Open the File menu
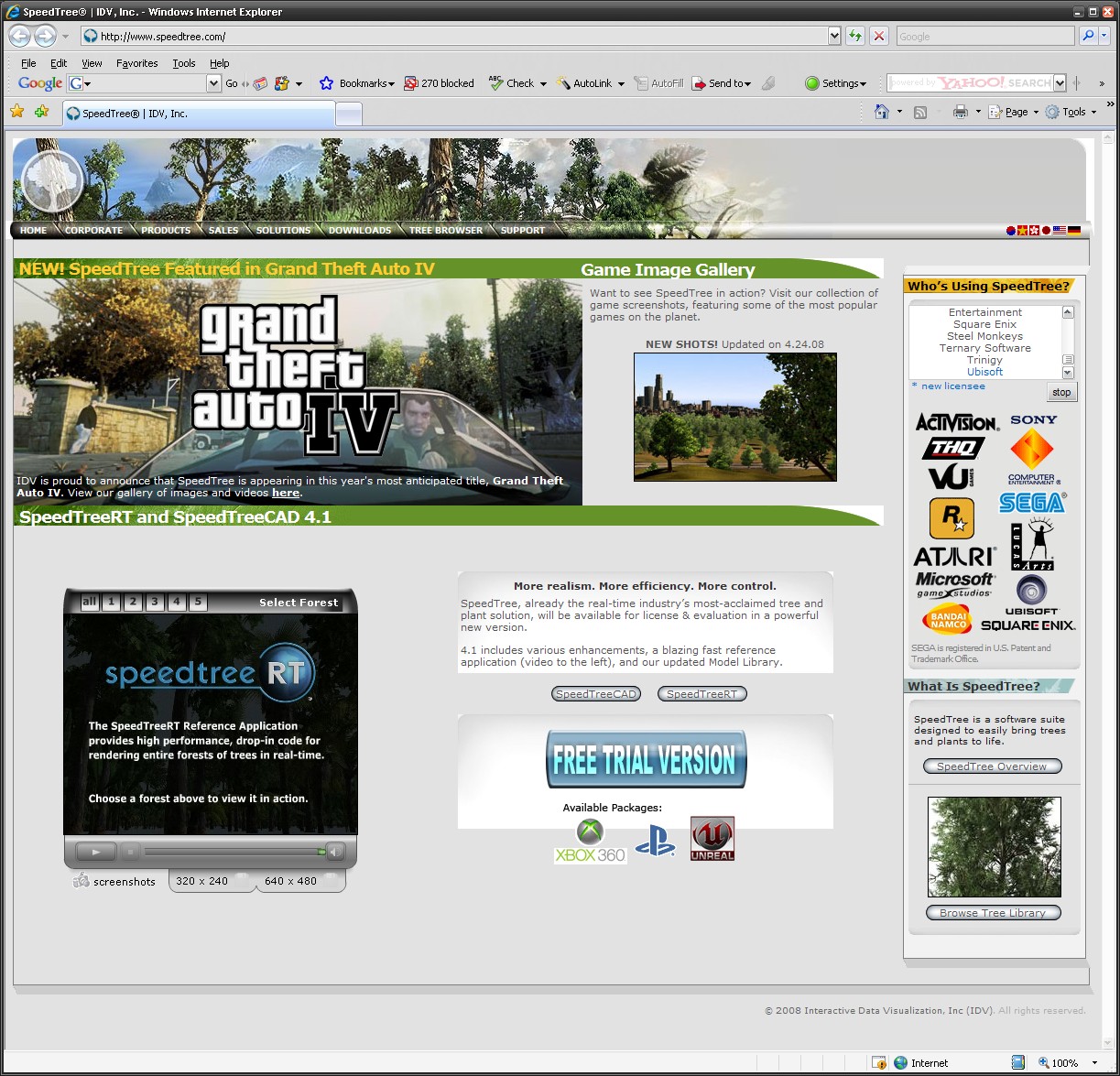Screen dimensions: 1120x1076 [28, 63]
